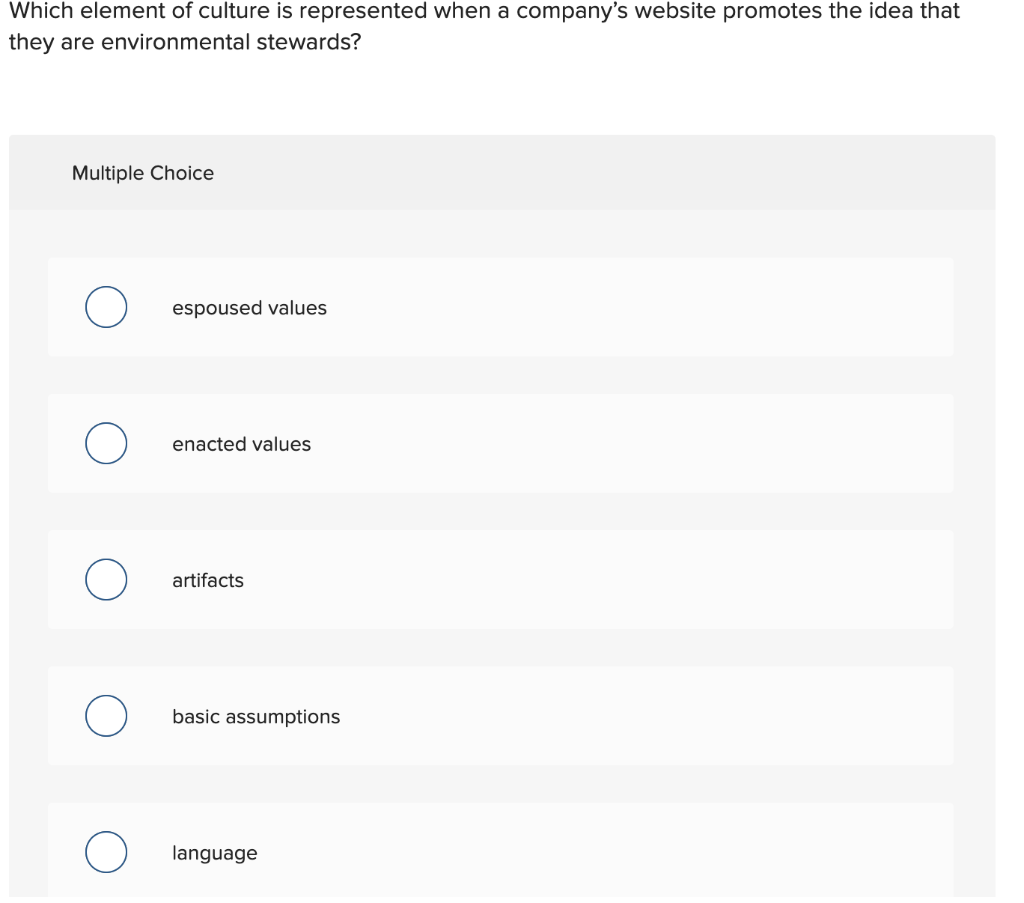Image resolution: width=1024 pixels, height=903 pixels.
Task: Click the artifacts answer row
Action: (500, 579)
